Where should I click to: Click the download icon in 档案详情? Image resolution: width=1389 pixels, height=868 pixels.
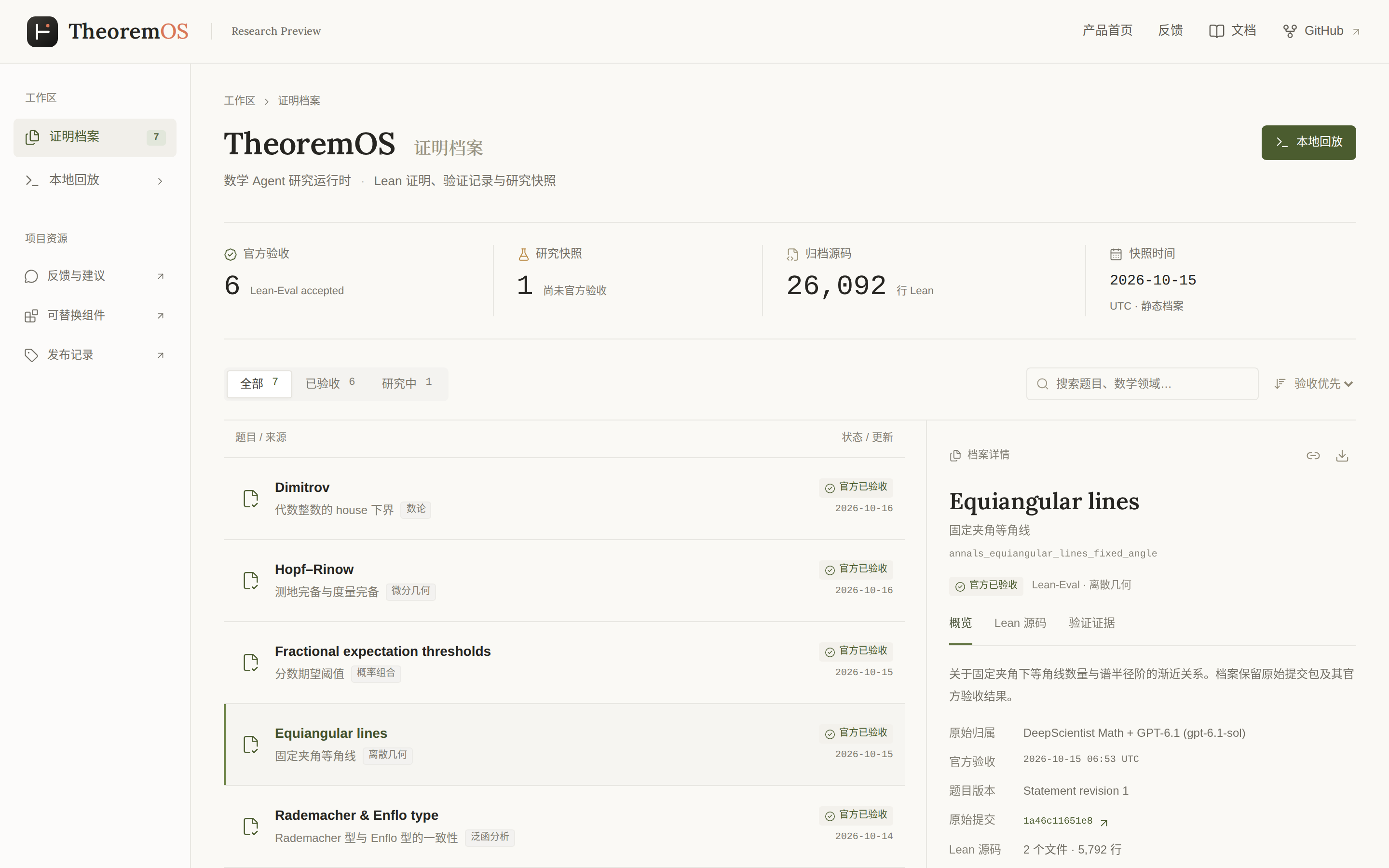tap(1342, 456)
